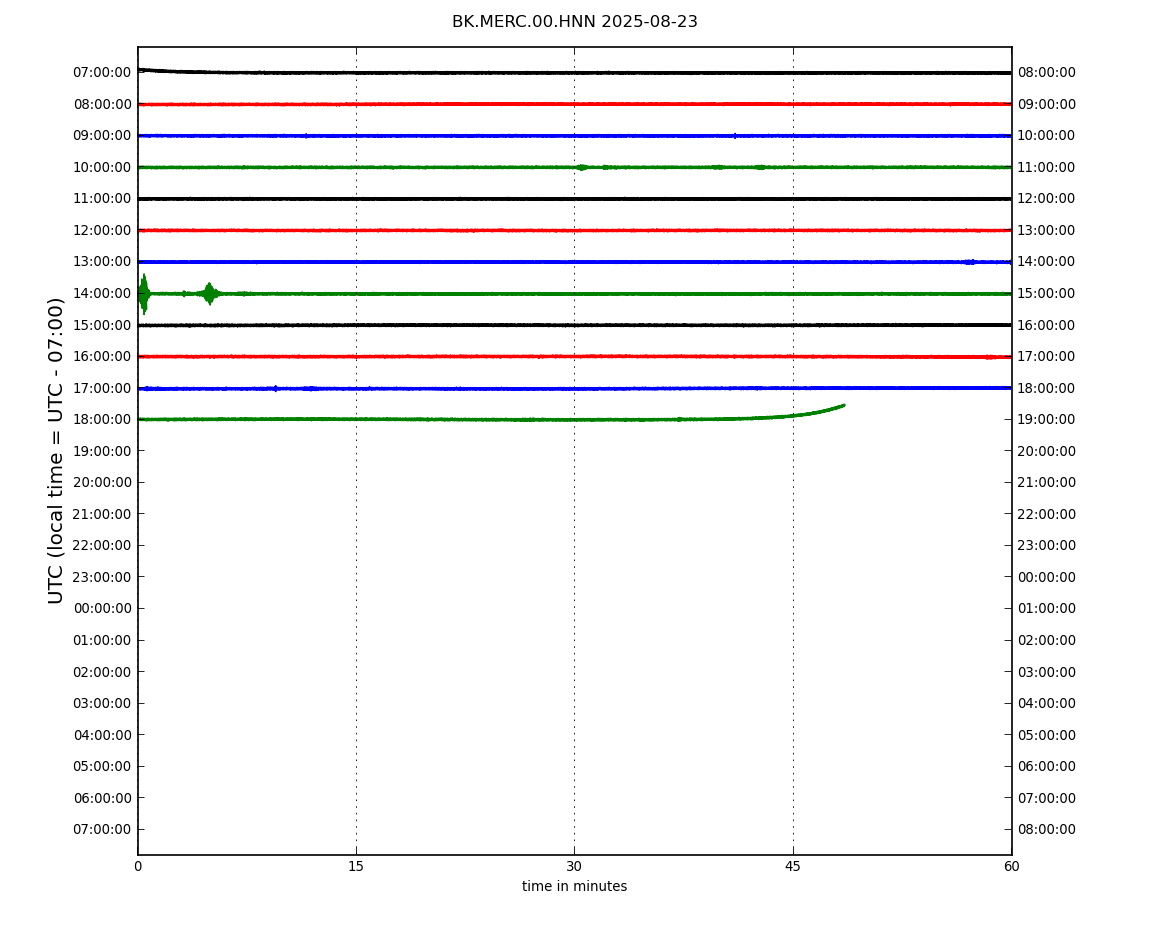This screenshot has height=950, width=1150.
Task: Click the 'time in minutes' x-axis label
Action: click(x=574, y=886)
